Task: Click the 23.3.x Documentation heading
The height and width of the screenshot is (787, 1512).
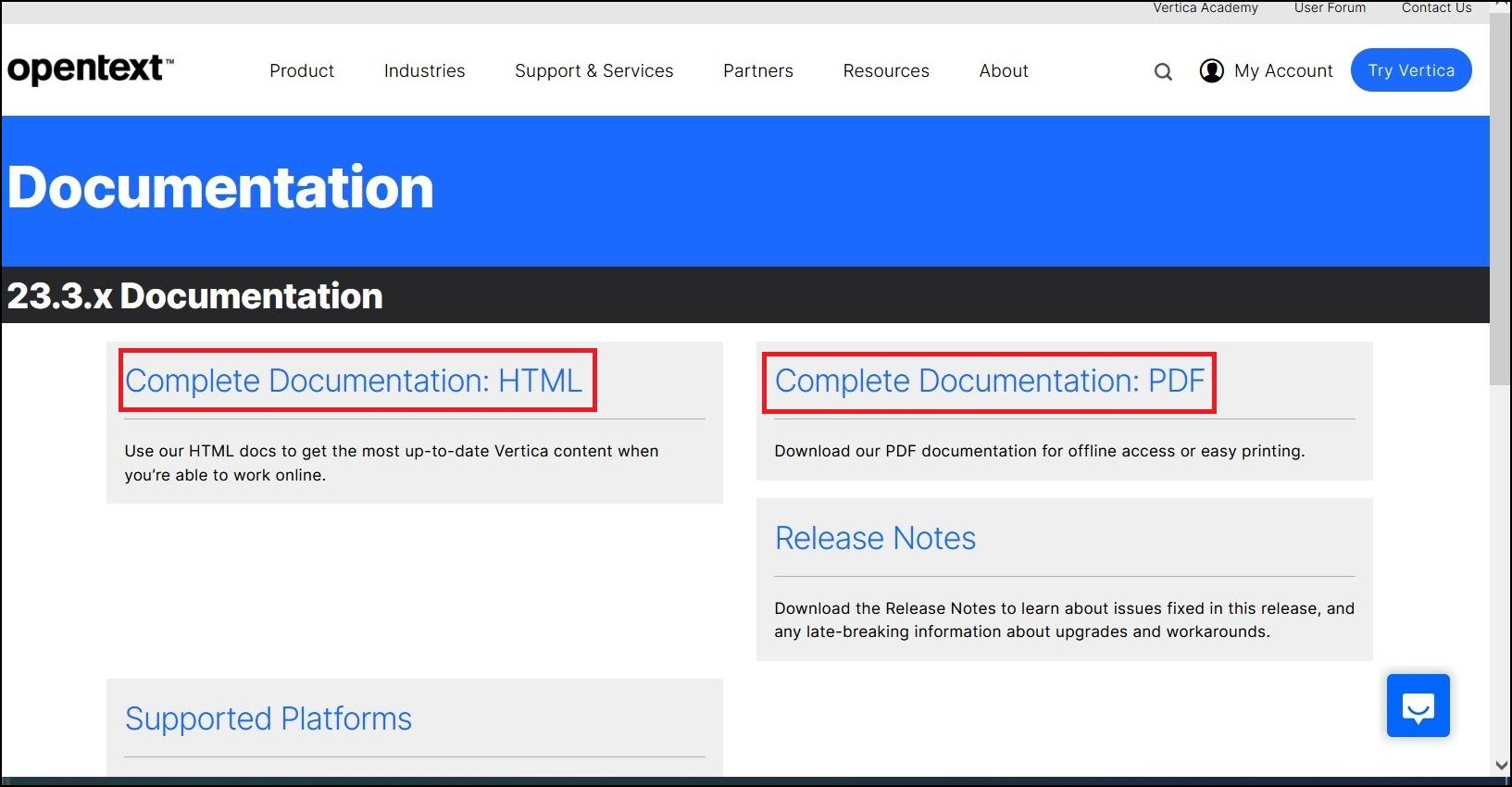Action: click(194, 296)
